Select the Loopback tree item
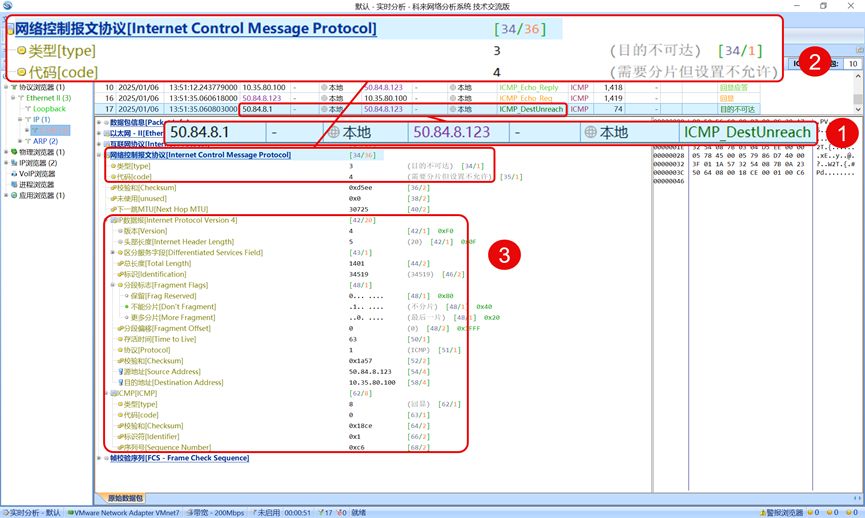The height and width of the screenshot is (518, 865). click(x=49, y=109)
